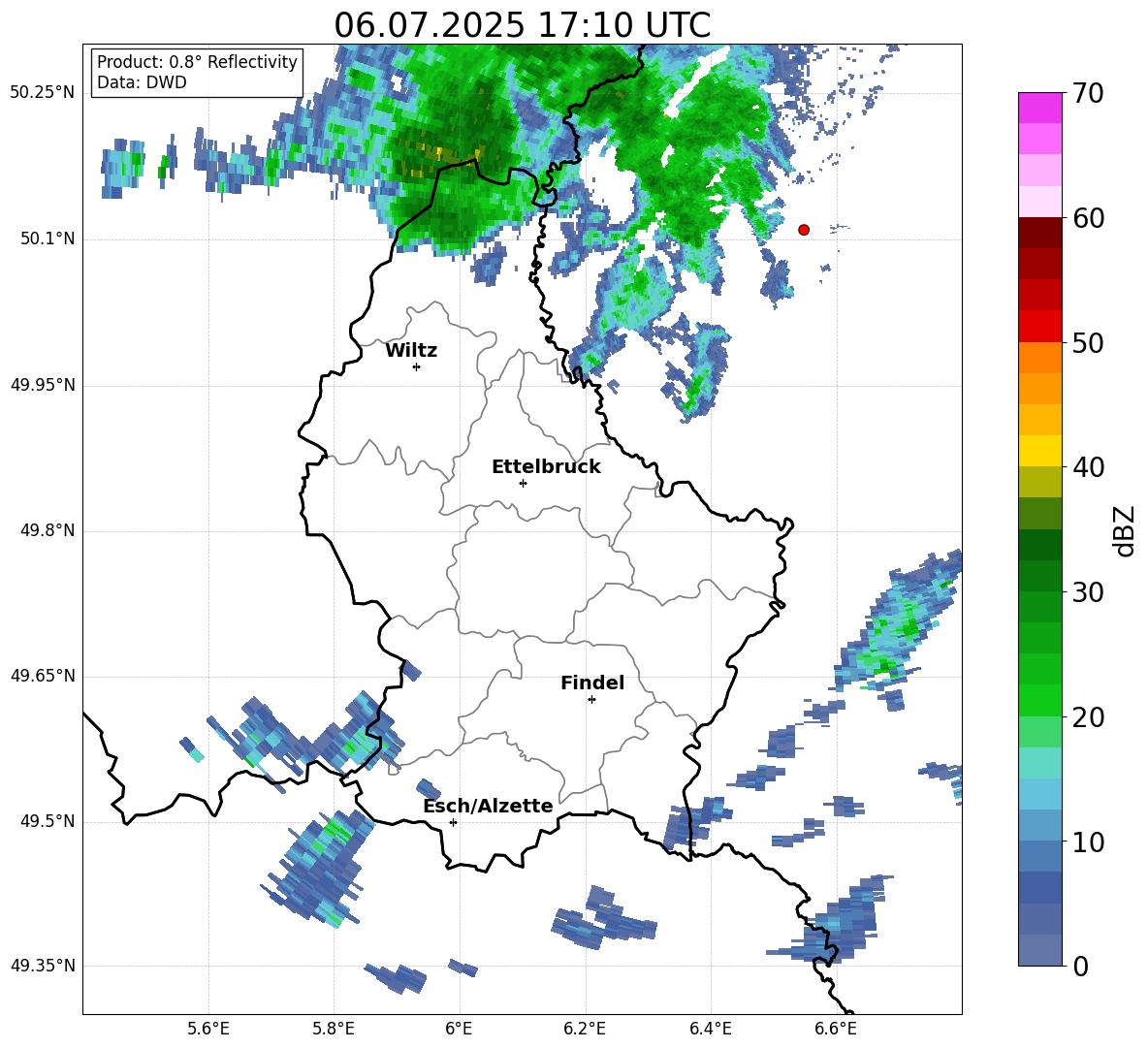The width and height of the screenshot is (1148, 1048).
Task: Click the Esch/Alzette station cross marker
Action: click(x=453, y=822)
